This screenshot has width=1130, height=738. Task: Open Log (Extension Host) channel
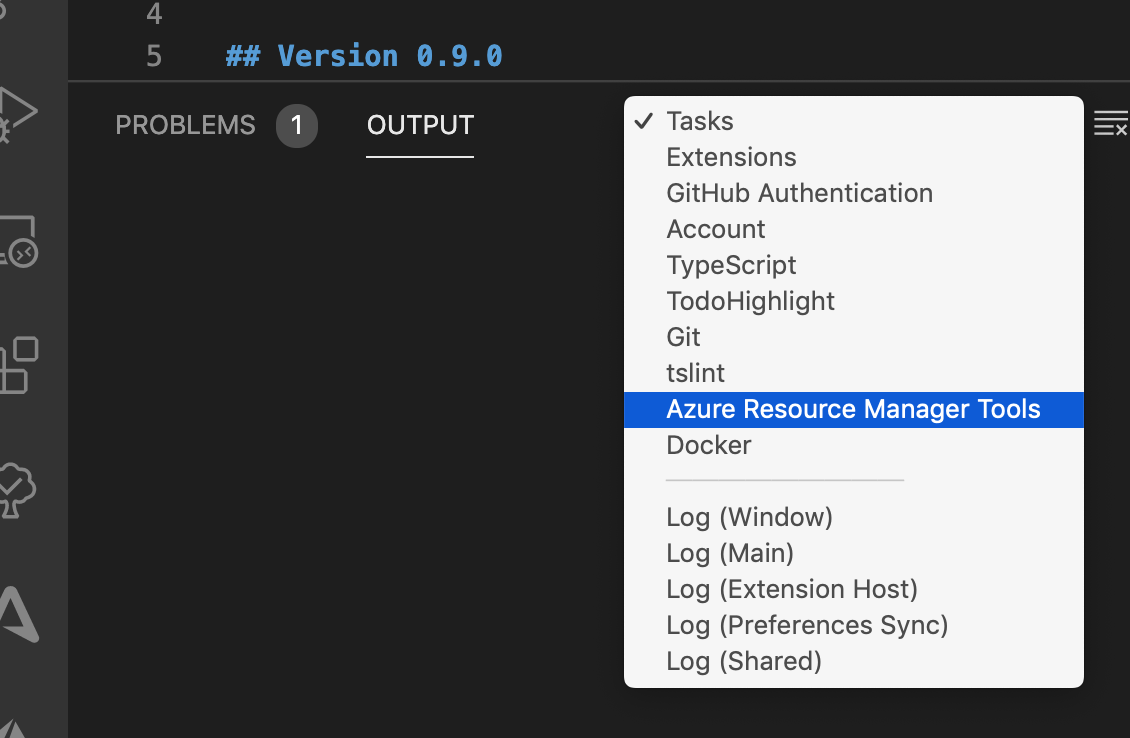(853, 590)
